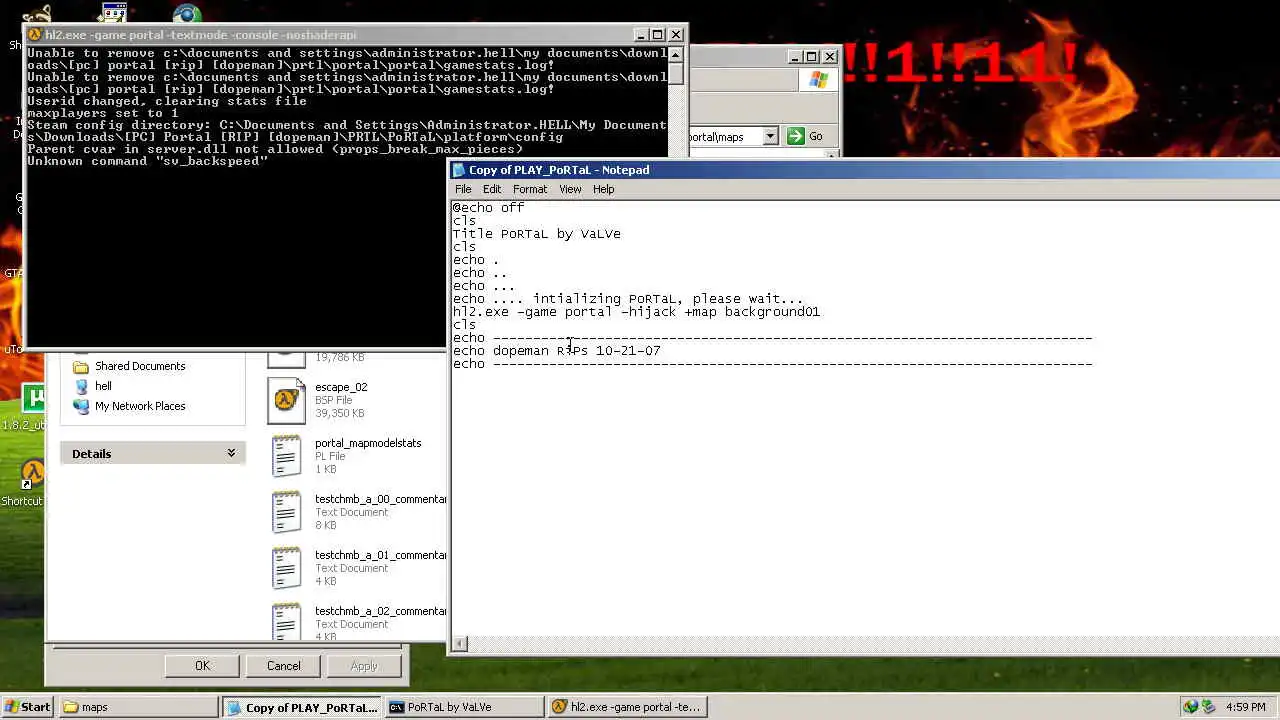Image resolution: width=1280 pixels, height=720 pixels.
Task: Click 'maxplayers set to 1' console line
Action: tap(103, 113)
